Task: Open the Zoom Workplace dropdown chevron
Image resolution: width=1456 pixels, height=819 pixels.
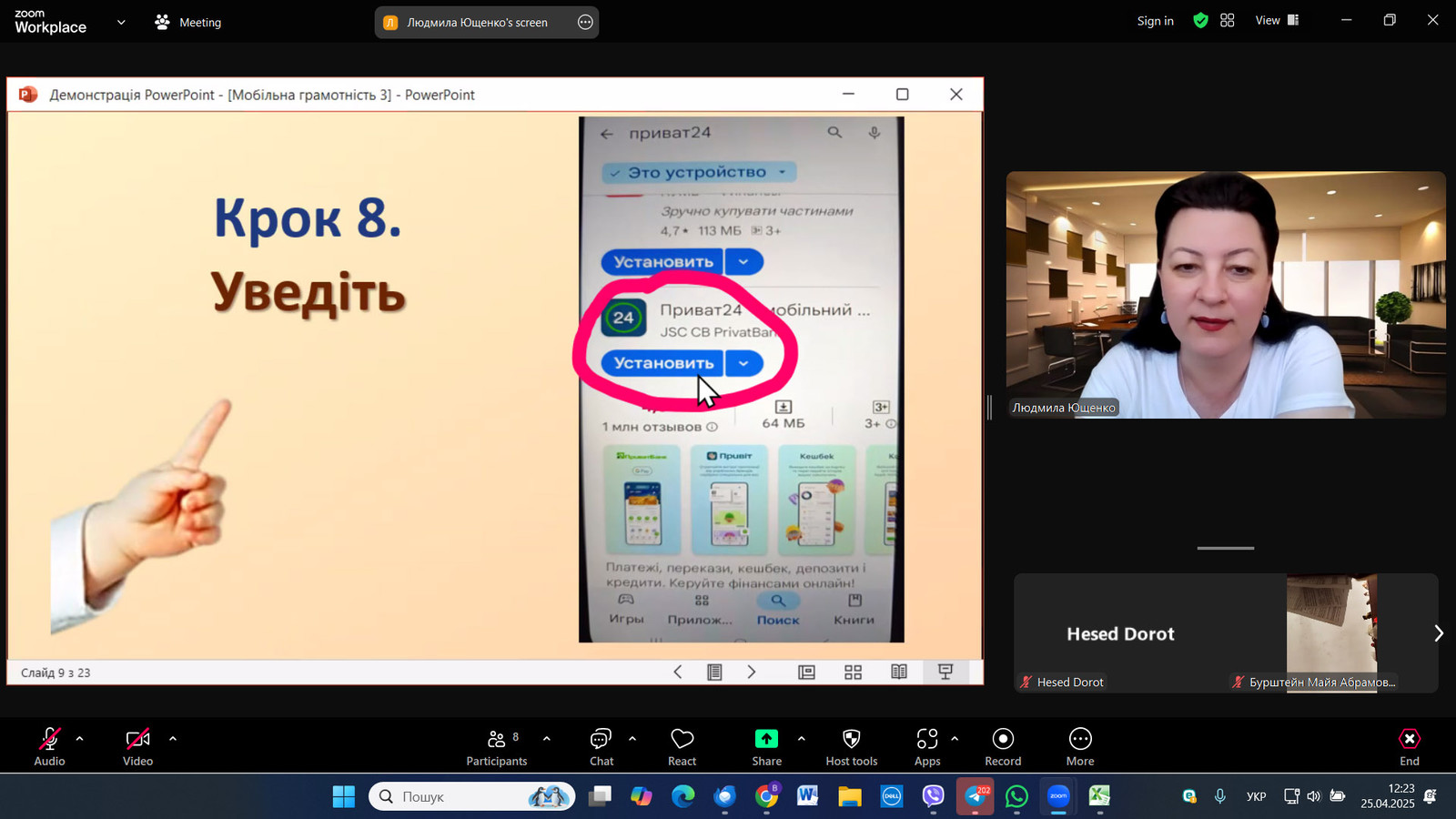Action: pos(121,22)
